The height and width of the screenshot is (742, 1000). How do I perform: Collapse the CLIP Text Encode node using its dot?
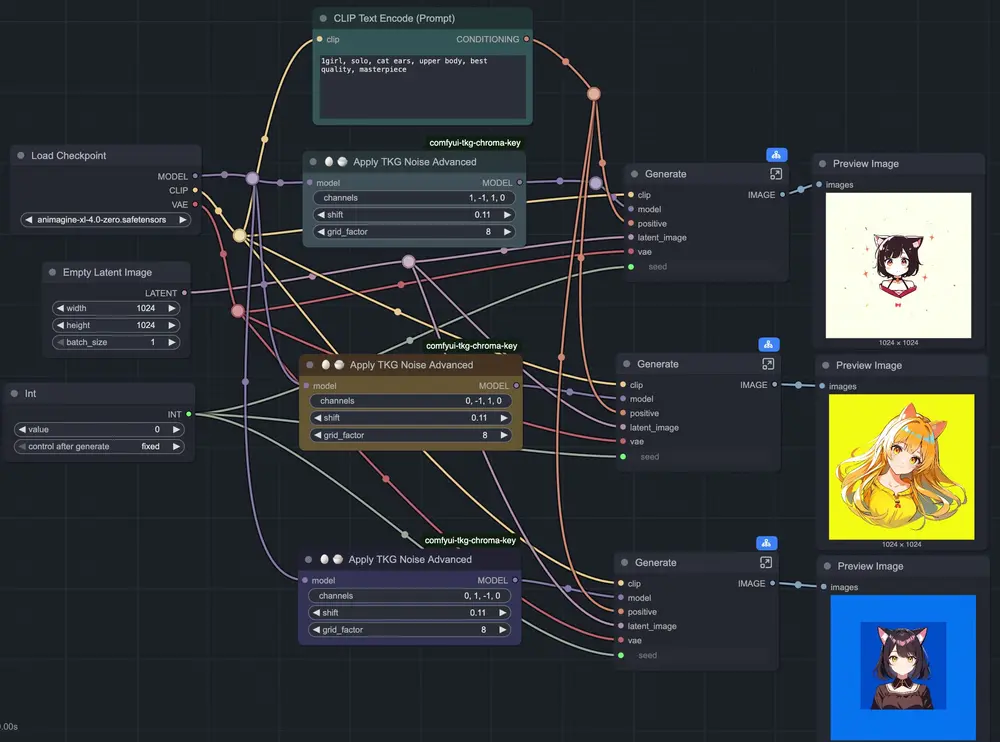pos(323,18)
